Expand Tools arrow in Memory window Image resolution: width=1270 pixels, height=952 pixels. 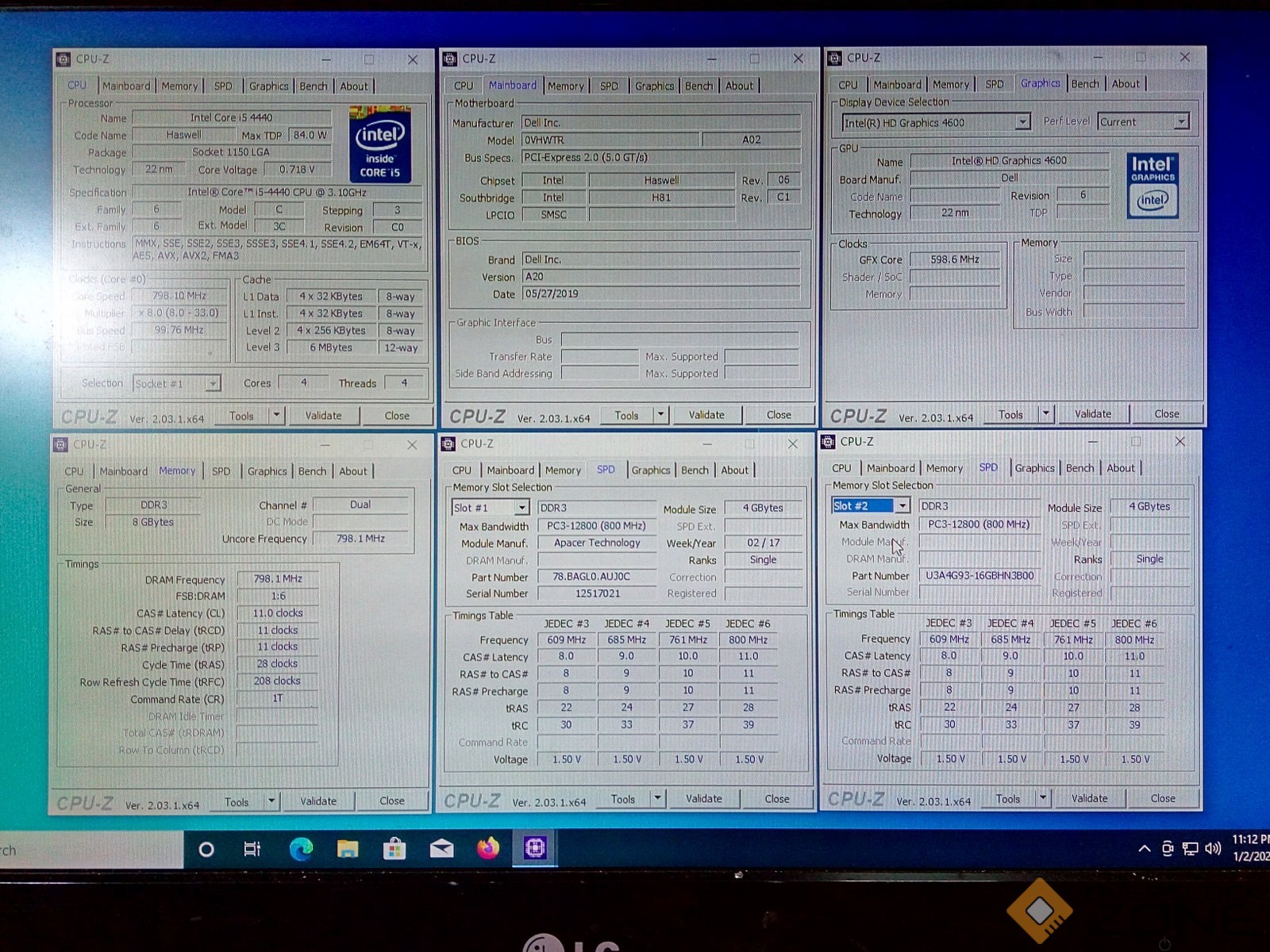(x=271, y=801)
